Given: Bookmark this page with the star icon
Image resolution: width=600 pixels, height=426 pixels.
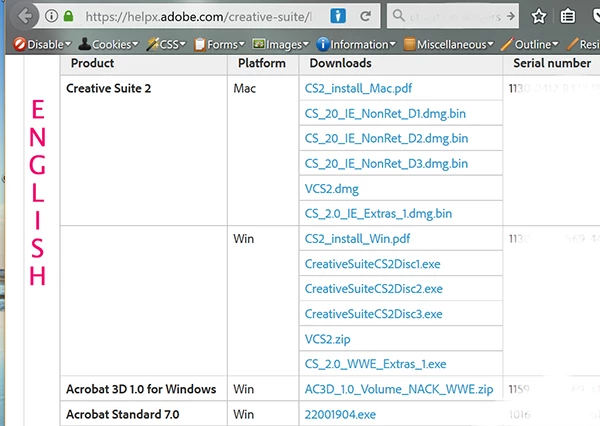Looking at the screenshot, I should coord(539,16).
